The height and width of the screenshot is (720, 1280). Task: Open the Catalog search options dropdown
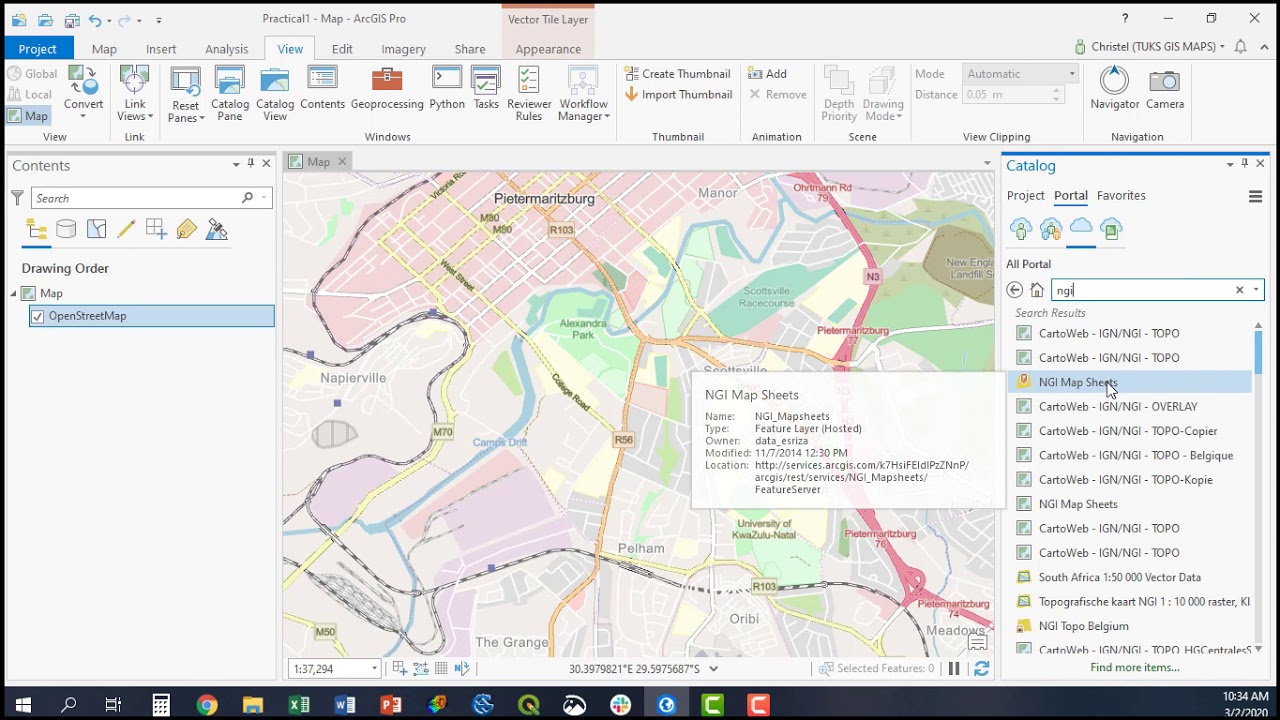pos(1256,290)
